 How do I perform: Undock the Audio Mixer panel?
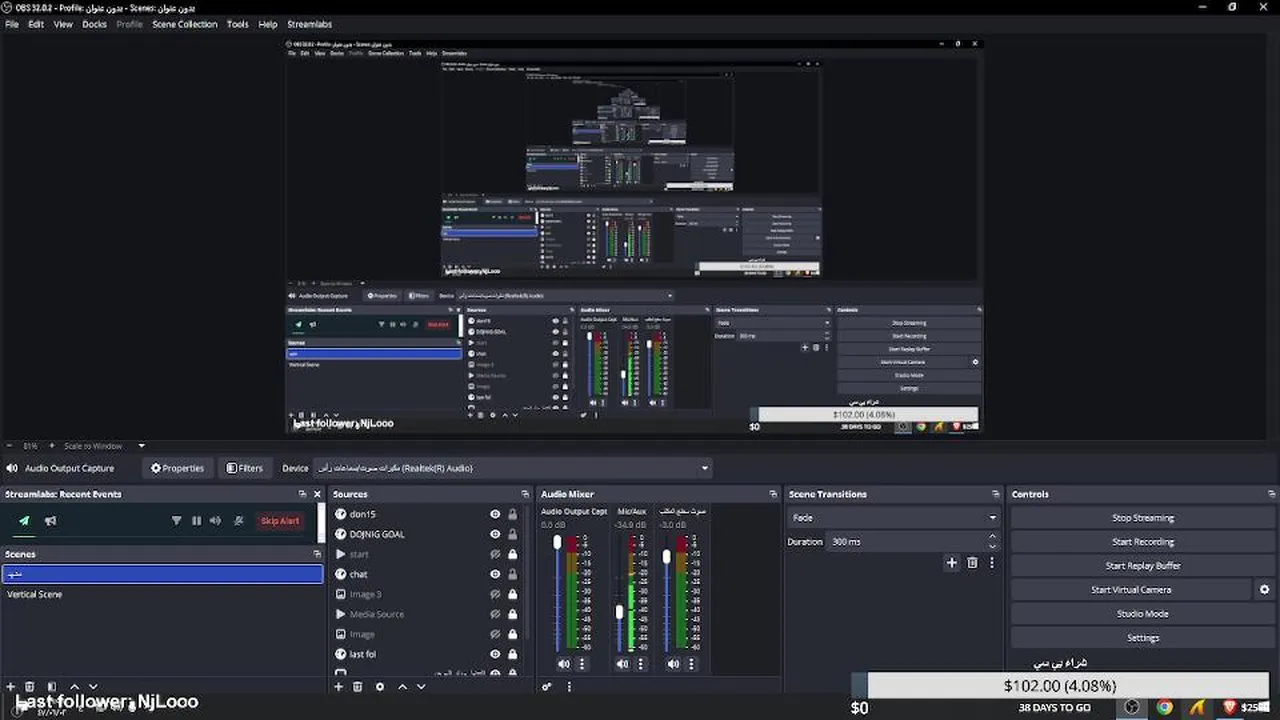(x=773, y=494)
